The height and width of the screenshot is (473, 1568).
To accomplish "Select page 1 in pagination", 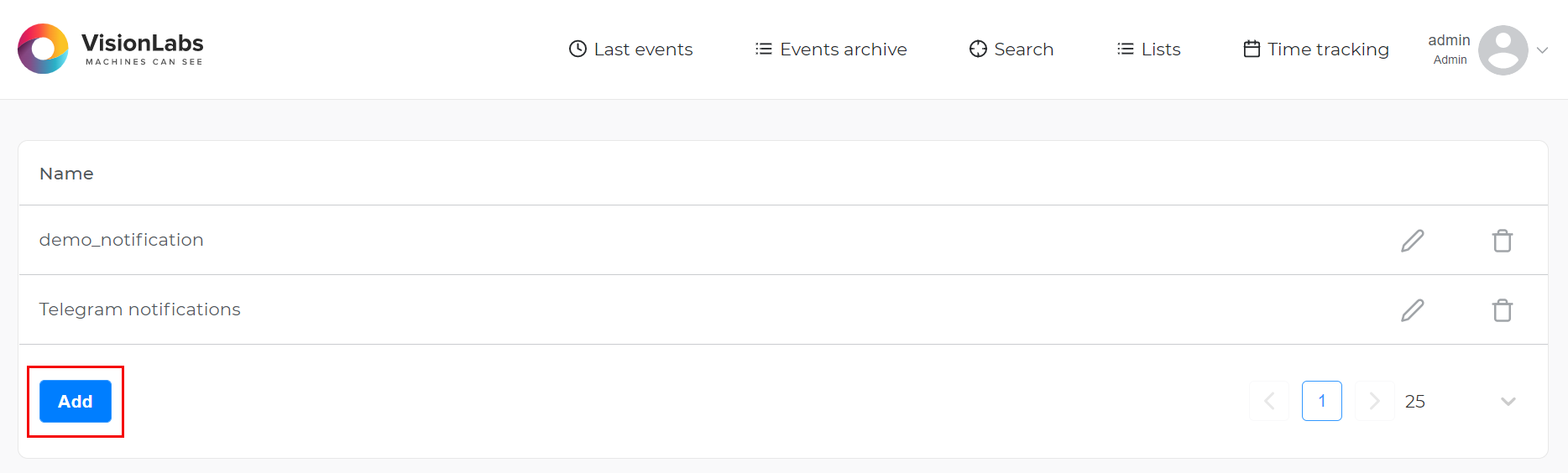I will coord(1321,401).
